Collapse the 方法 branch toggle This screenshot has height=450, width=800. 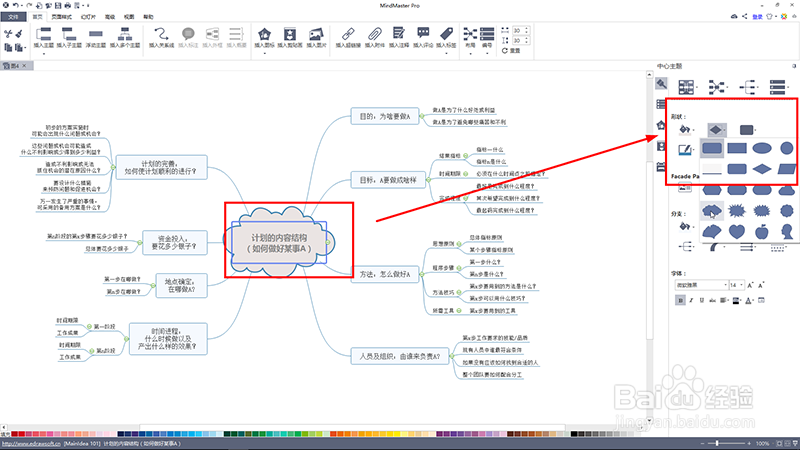click(421, 274)
